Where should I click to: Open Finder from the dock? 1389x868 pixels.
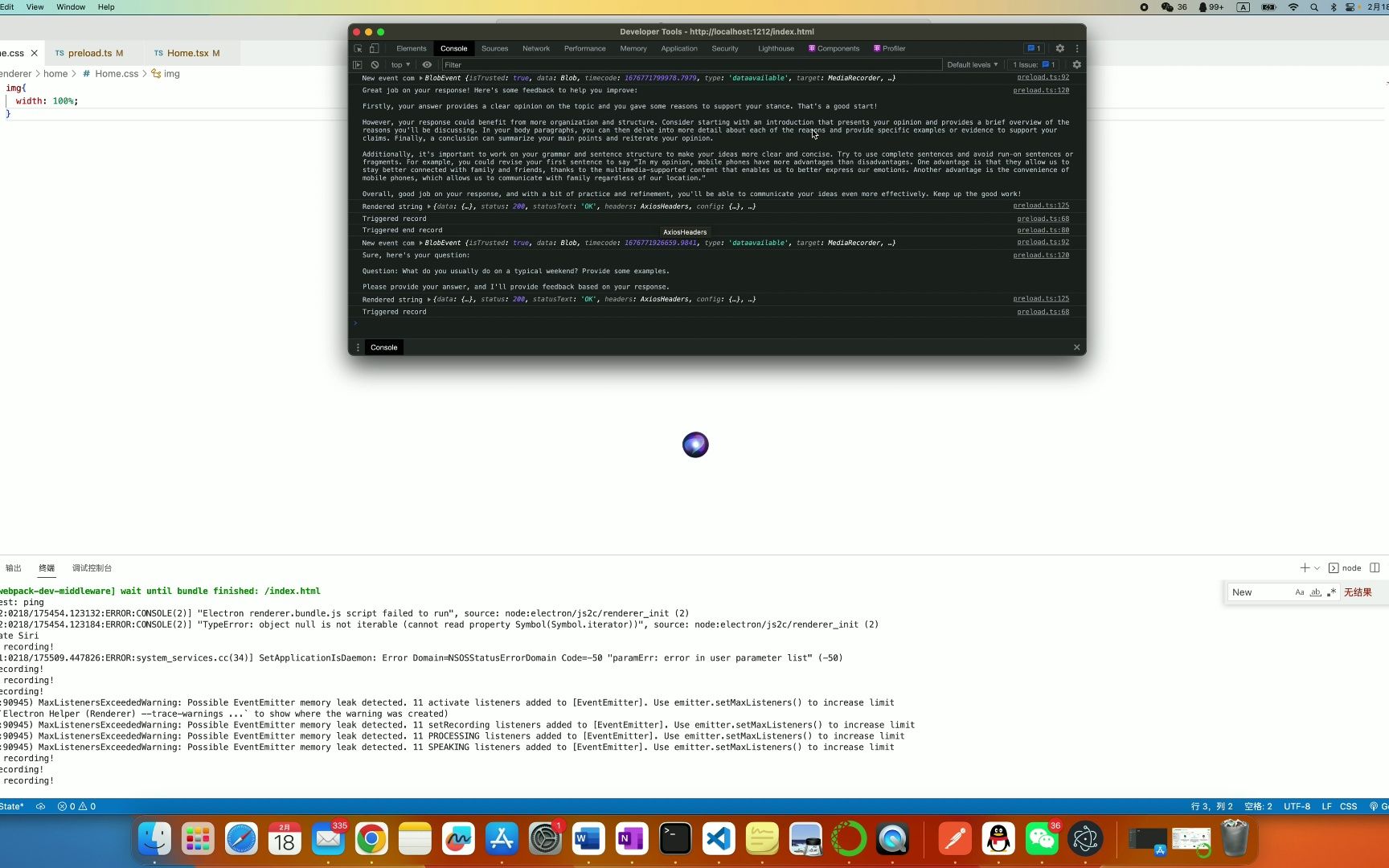click(x=154, y=839)
